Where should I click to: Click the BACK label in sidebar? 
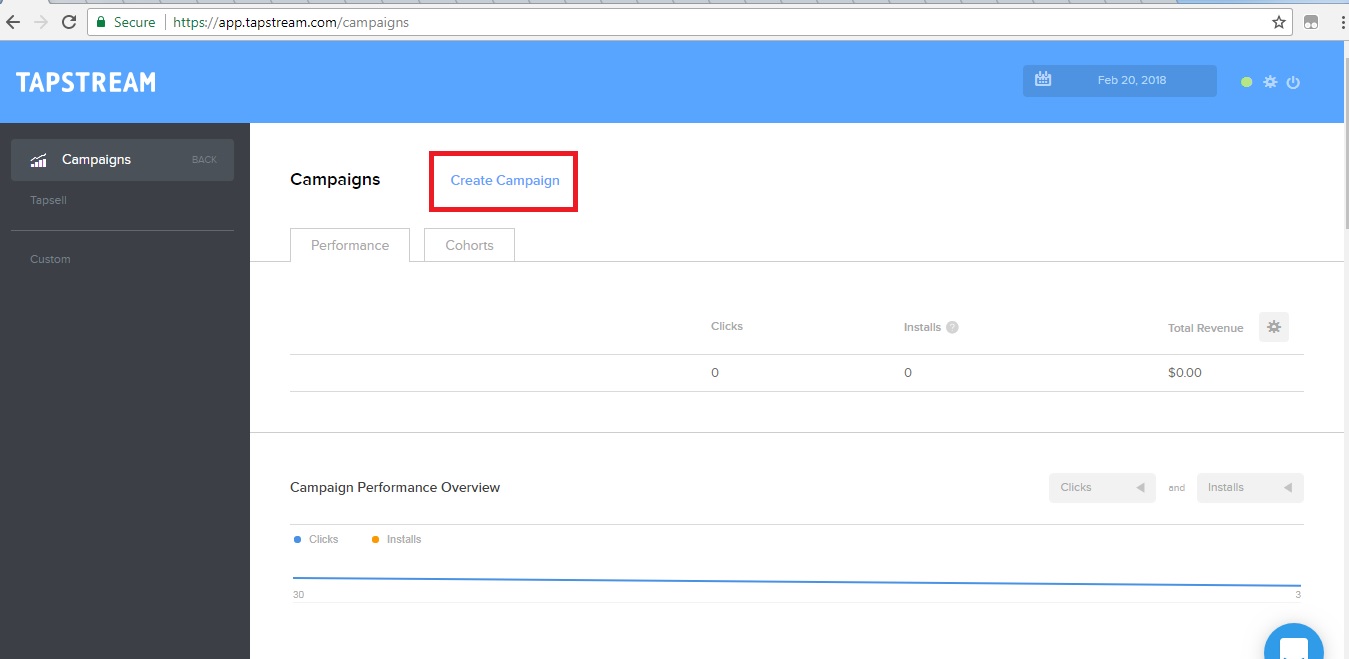[204, 160]
